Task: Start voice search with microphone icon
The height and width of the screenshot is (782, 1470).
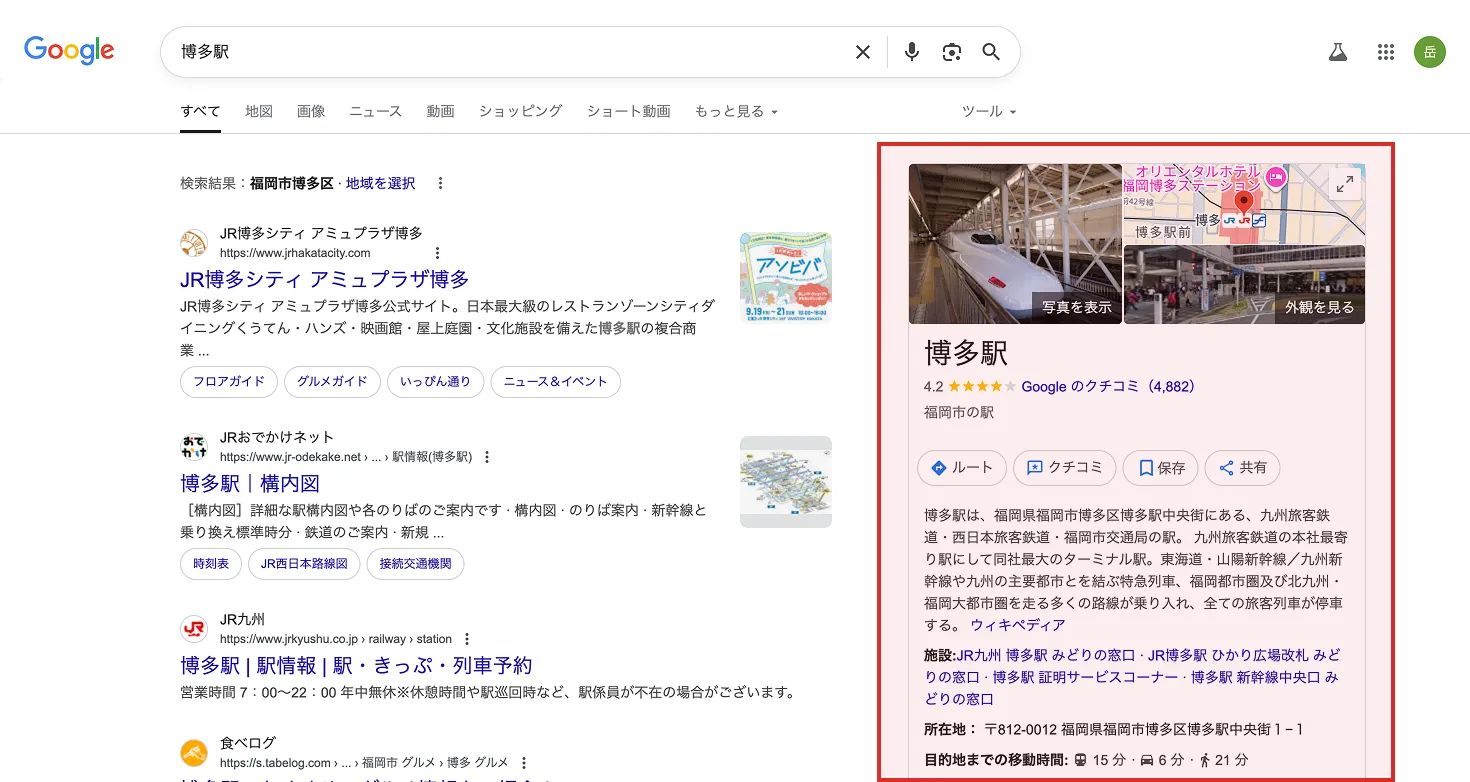Action: 911,52
